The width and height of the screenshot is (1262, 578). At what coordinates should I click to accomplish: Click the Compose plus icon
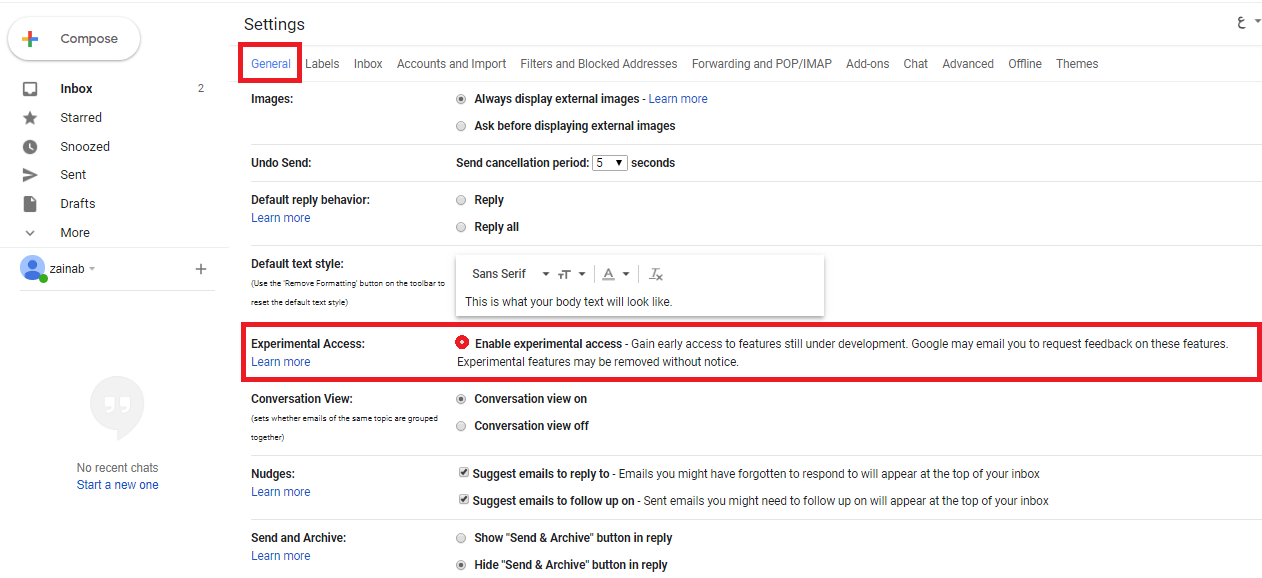pyautogui.click(x=31, y=39)
